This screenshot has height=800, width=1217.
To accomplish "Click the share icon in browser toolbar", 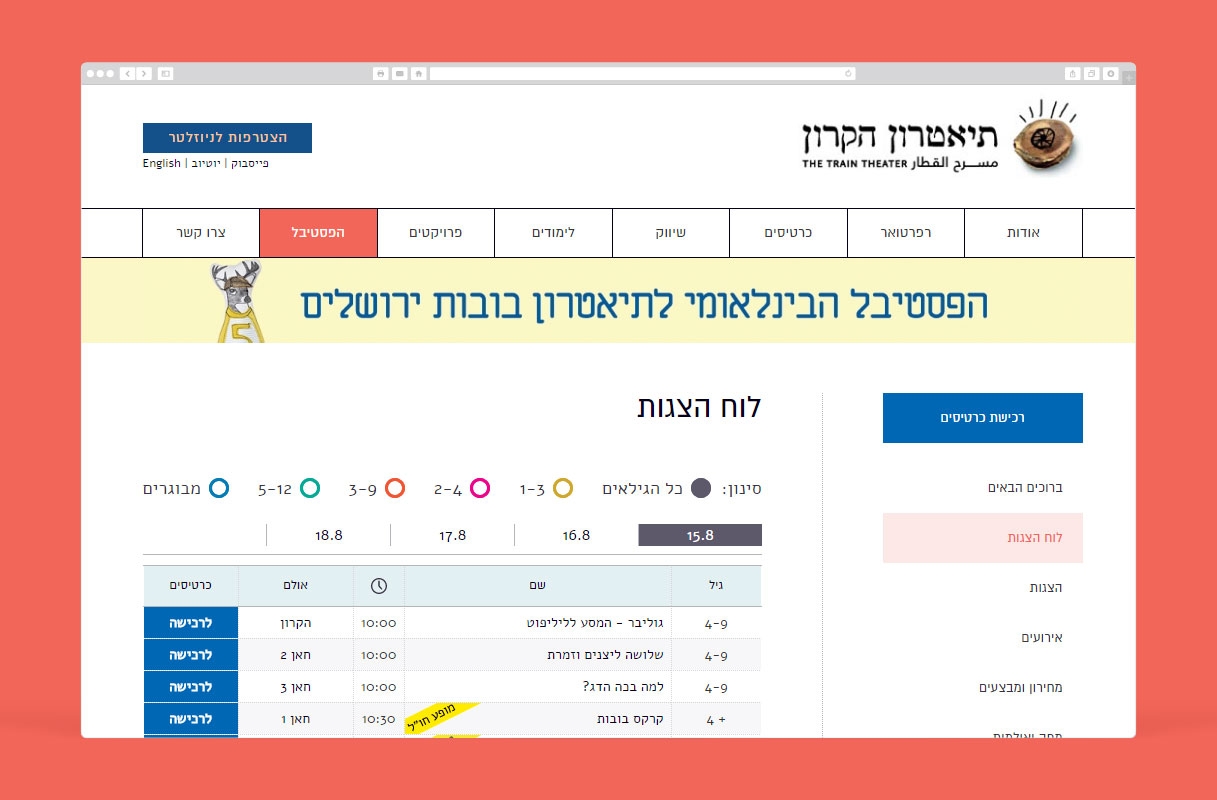I will (1073, 74).
